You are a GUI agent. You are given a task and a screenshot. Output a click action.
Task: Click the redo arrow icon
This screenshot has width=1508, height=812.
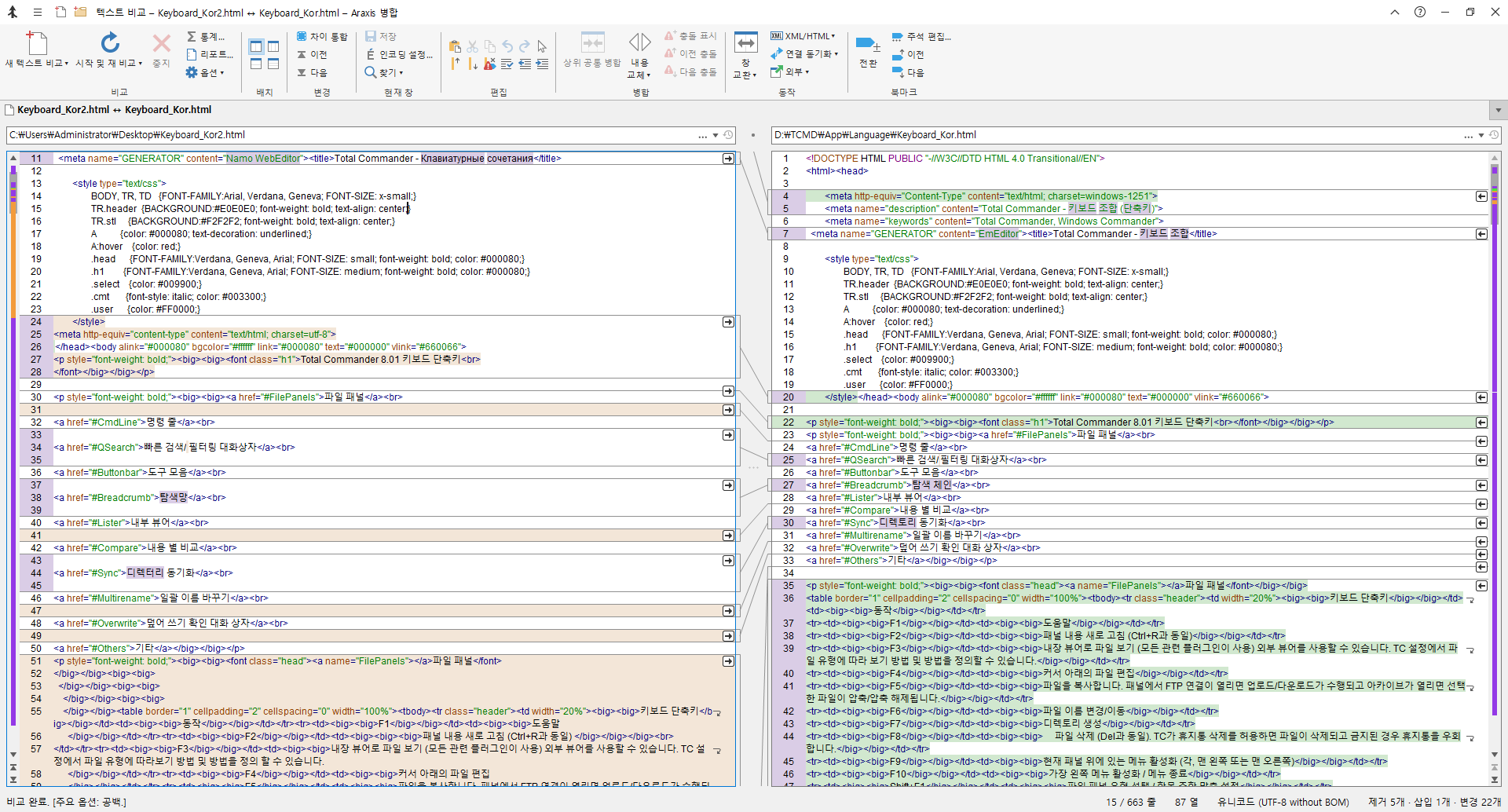[x=525, y=46]
